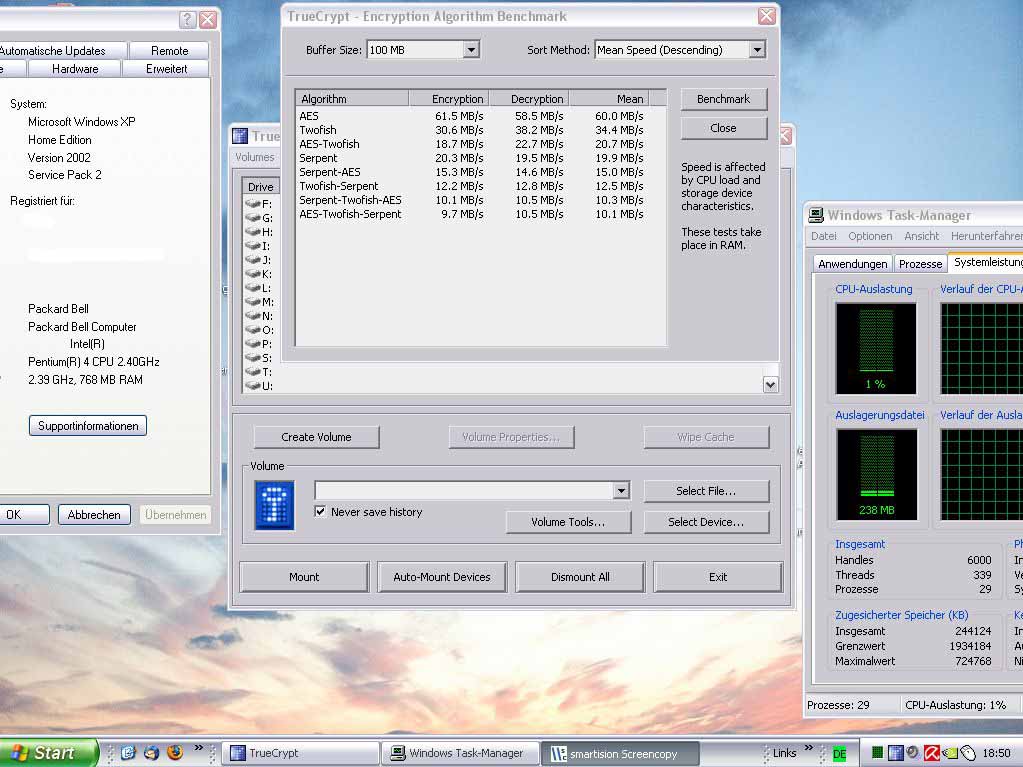Select the AES-Twofish-Serpent row
This screenshot has width=1023, height=767.
(x=471, y=214)
